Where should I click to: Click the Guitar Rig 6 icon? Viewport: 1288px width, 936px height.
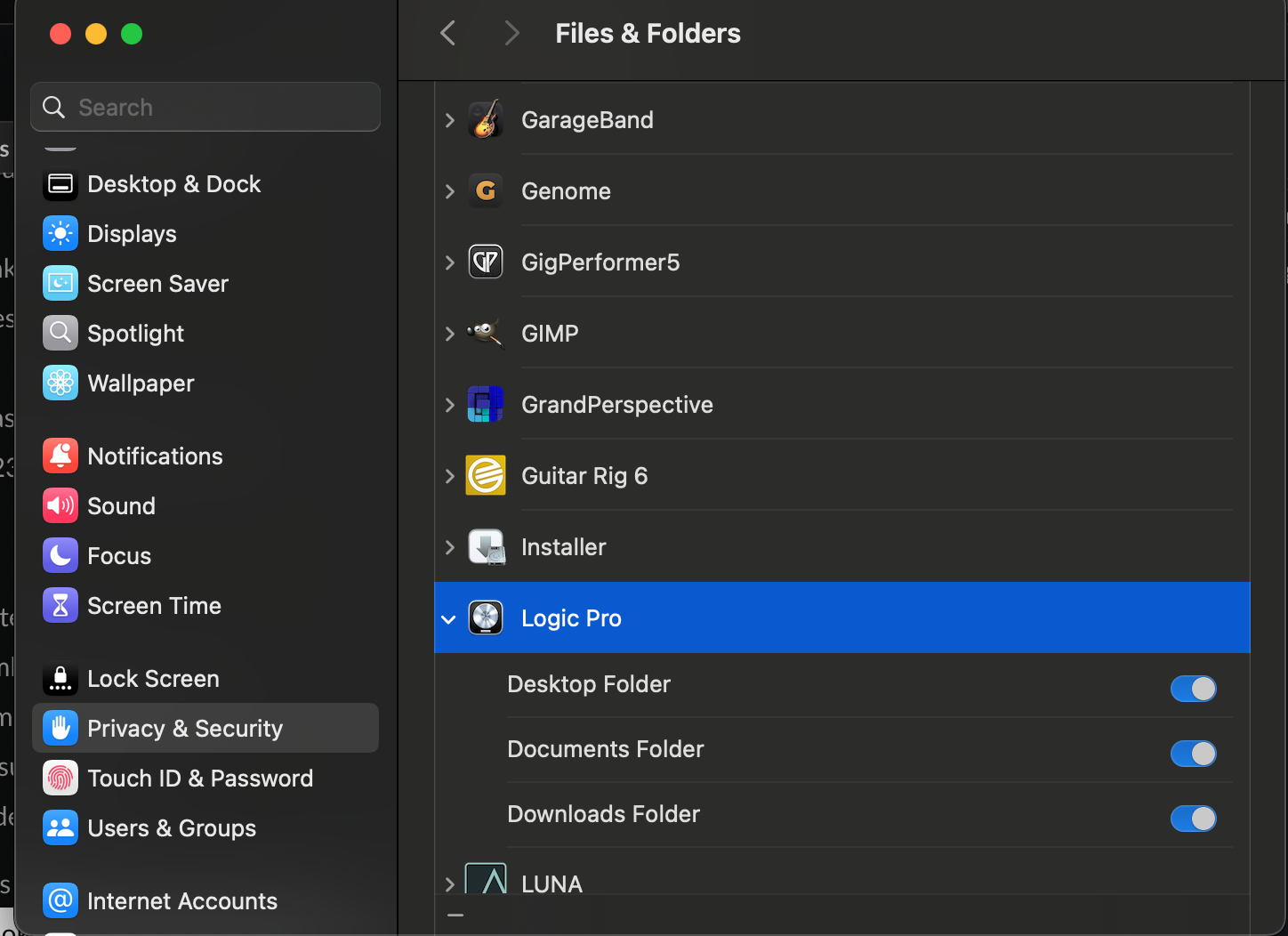point(486,476)
